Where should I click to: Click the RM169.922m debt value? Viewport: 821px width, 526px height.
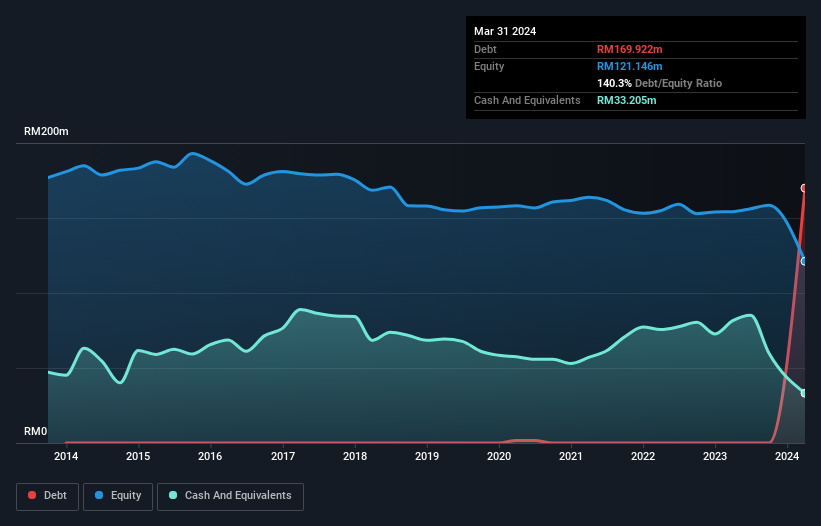pyautogui.click(x=629, y=49)
